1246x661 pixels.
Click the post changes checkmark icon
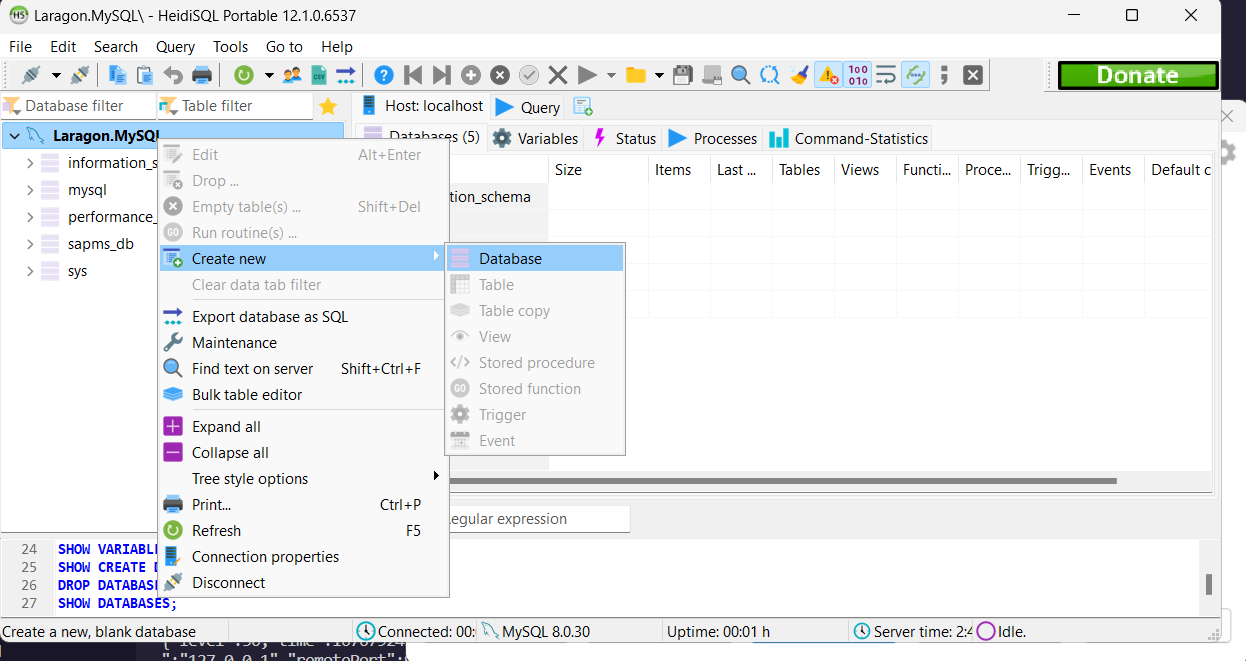tap(529, 75)
